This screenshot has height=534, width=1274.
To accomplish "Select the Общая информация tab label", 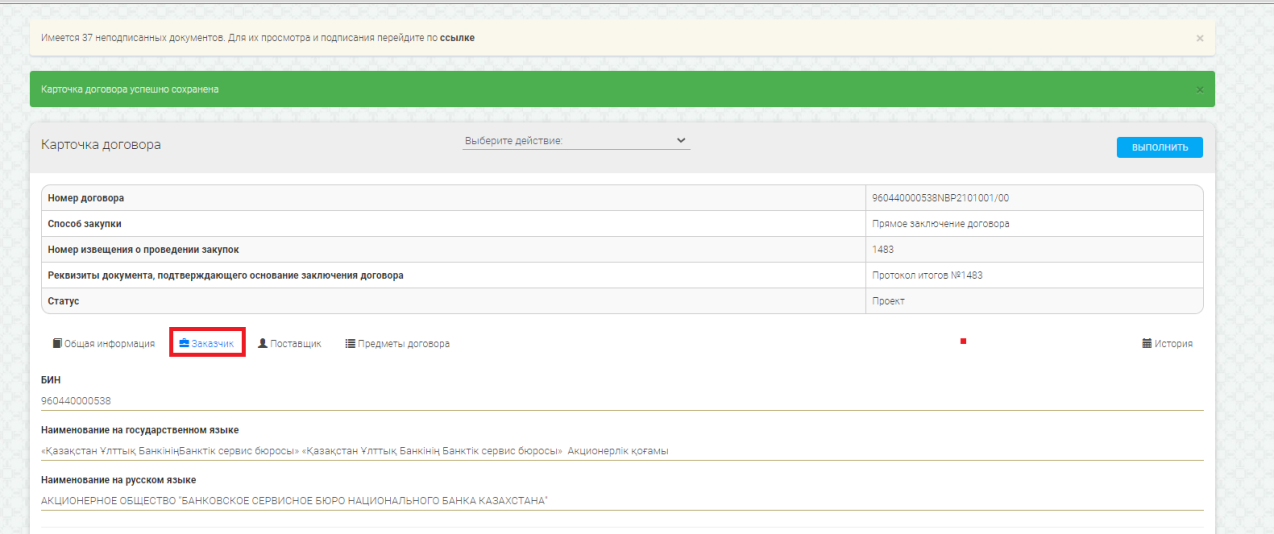I will pos(110,344).
